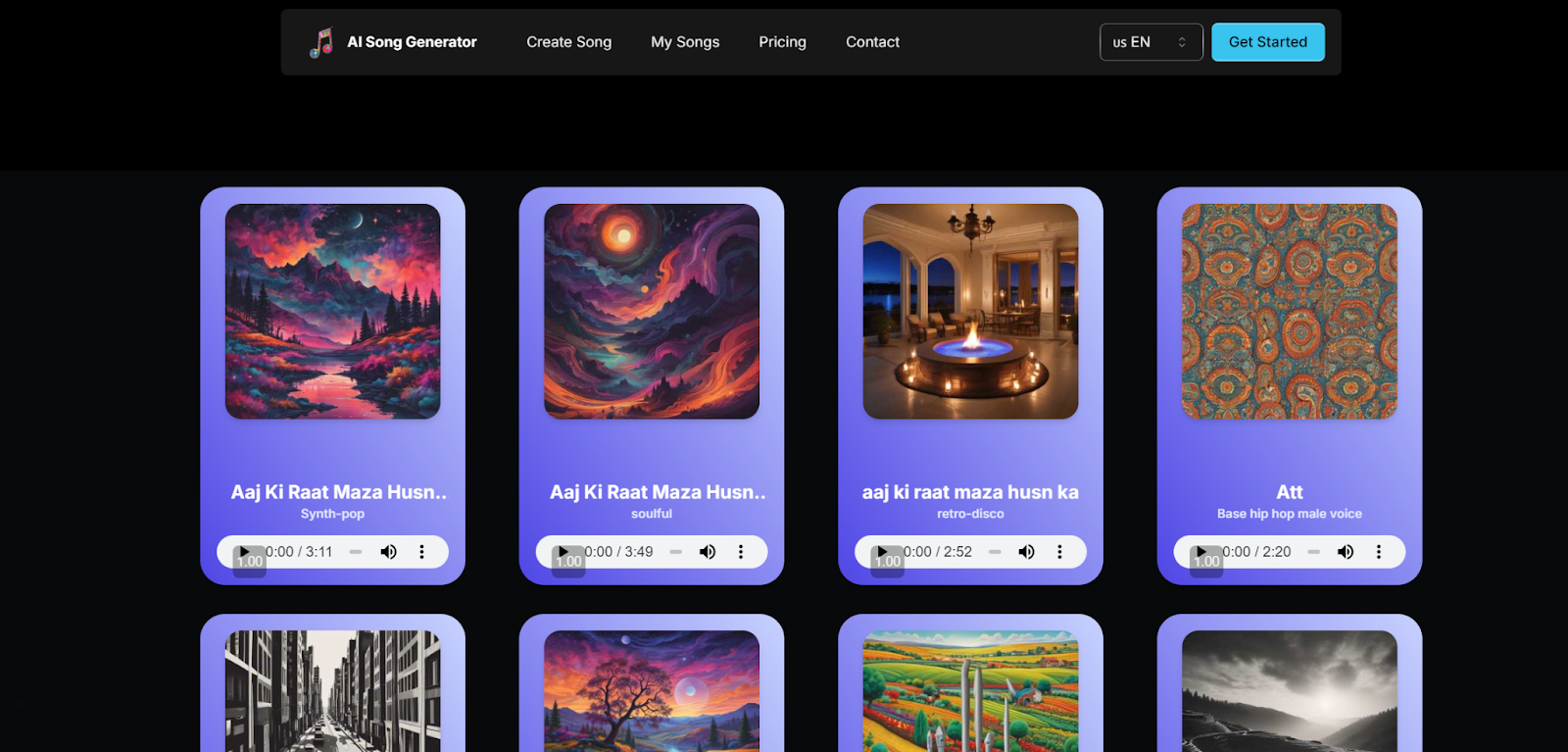The width and height of the screenshot is (1568, 752).
Task: Click the Synth-pop song progress slider
Action: [x=356, y=552]
